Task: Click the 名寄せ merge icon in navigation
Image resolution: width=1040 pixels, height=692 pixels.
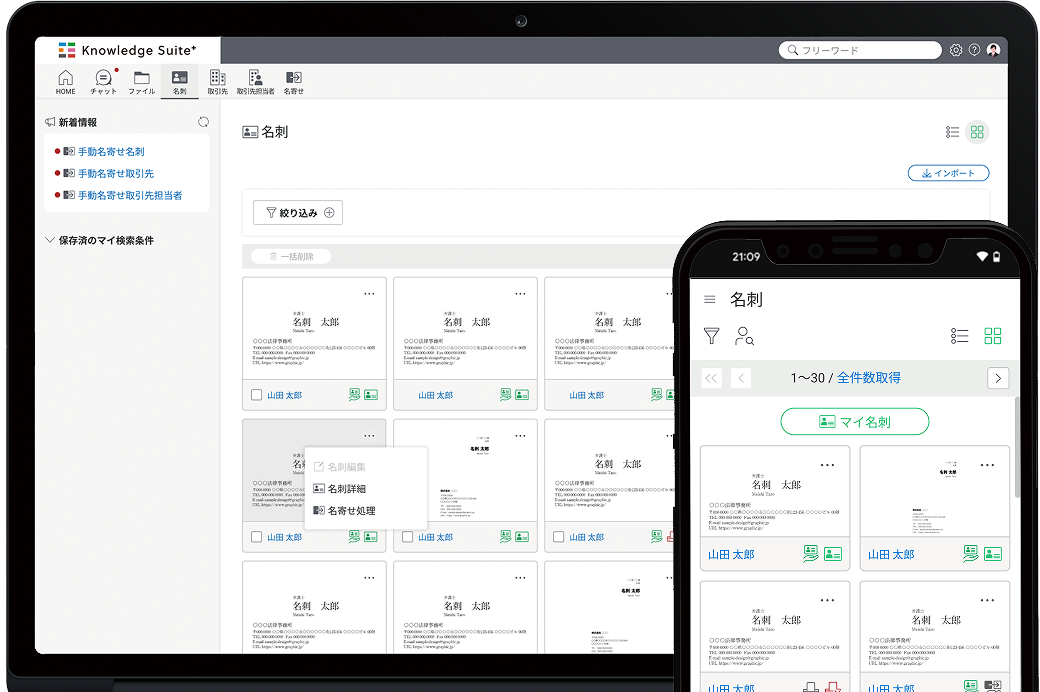Action: pyautogui.click(x=293, y=81)
